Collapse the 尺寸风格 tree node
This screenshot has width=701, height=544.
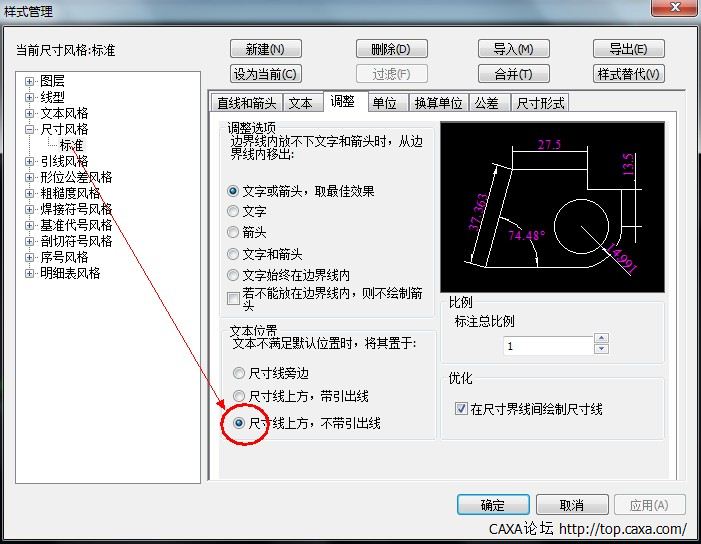coord(30,130)
